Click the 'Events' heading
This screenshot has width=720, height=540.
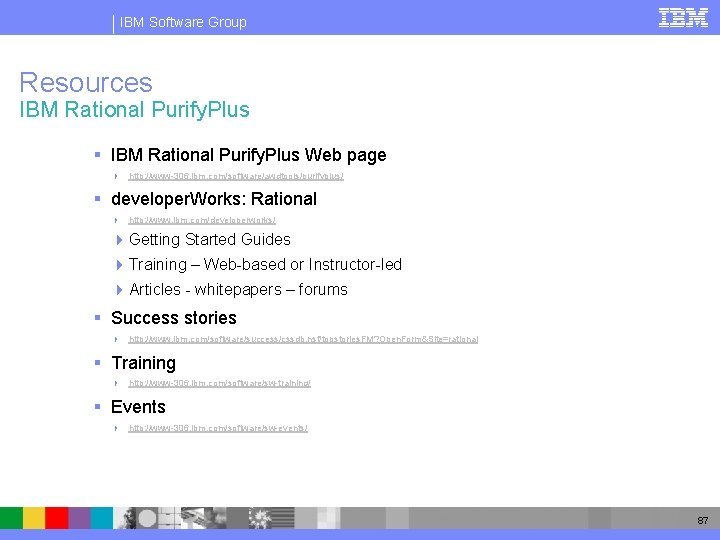point(138,407)
